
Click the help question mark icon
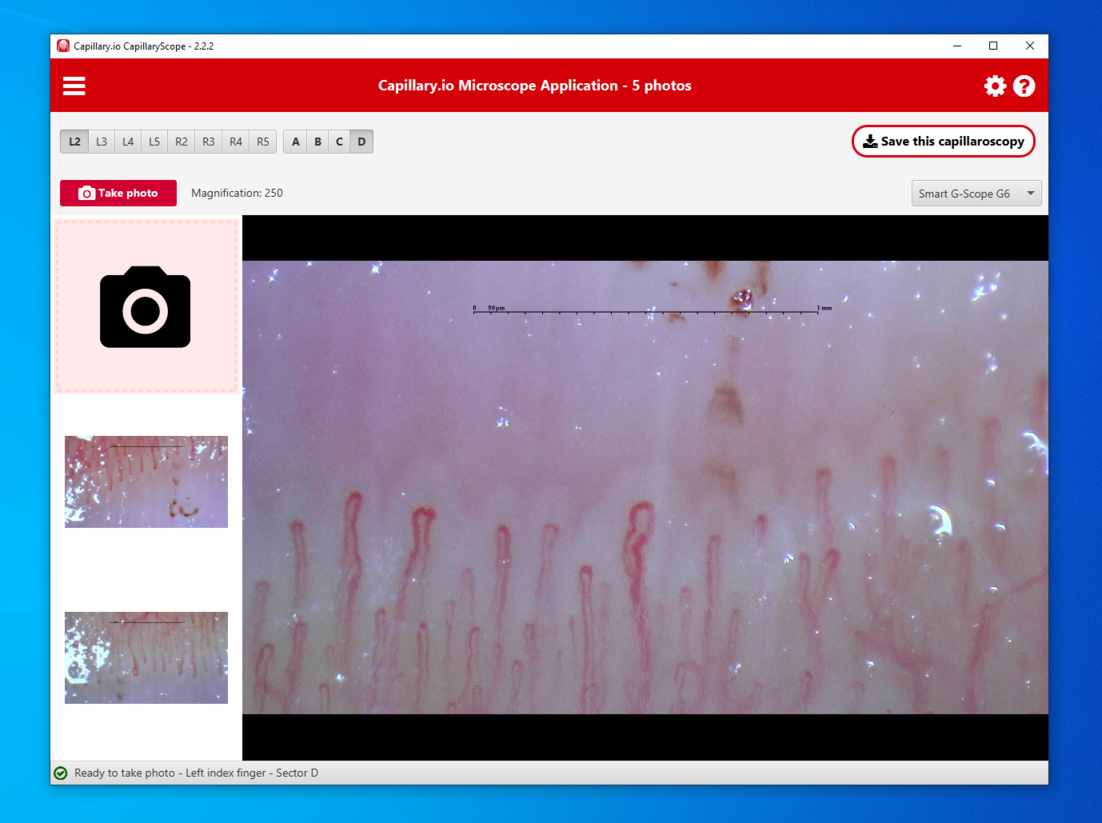(x=1024, y=86)
